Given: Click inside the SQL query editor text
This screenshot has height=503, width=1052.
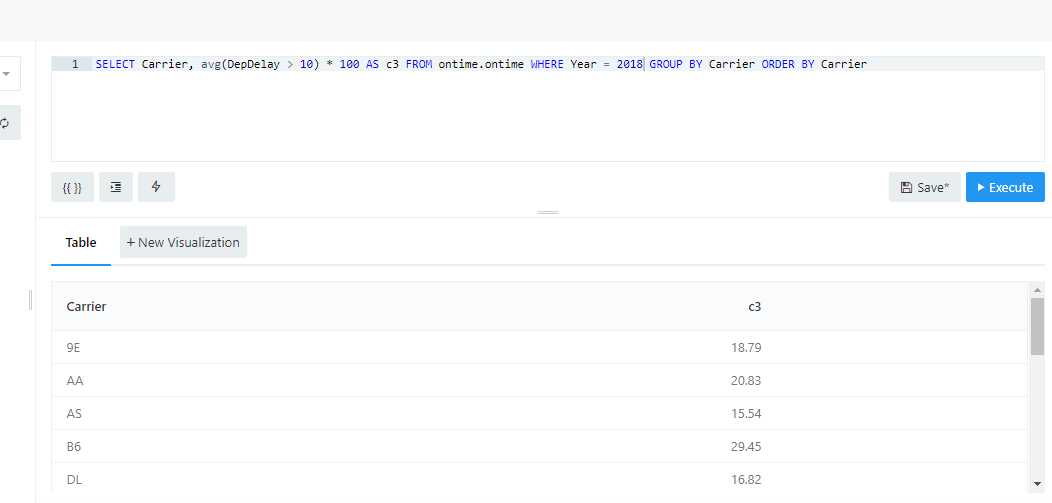Looking at the screenshot, I should point(480,64).
